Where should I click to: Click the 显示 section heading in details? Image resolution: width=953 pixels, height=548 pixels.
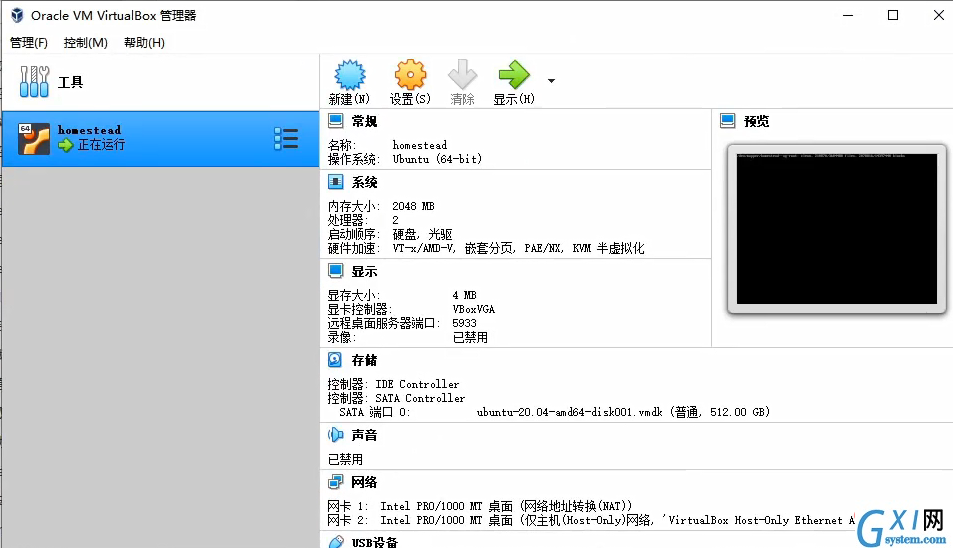[364, 272]
